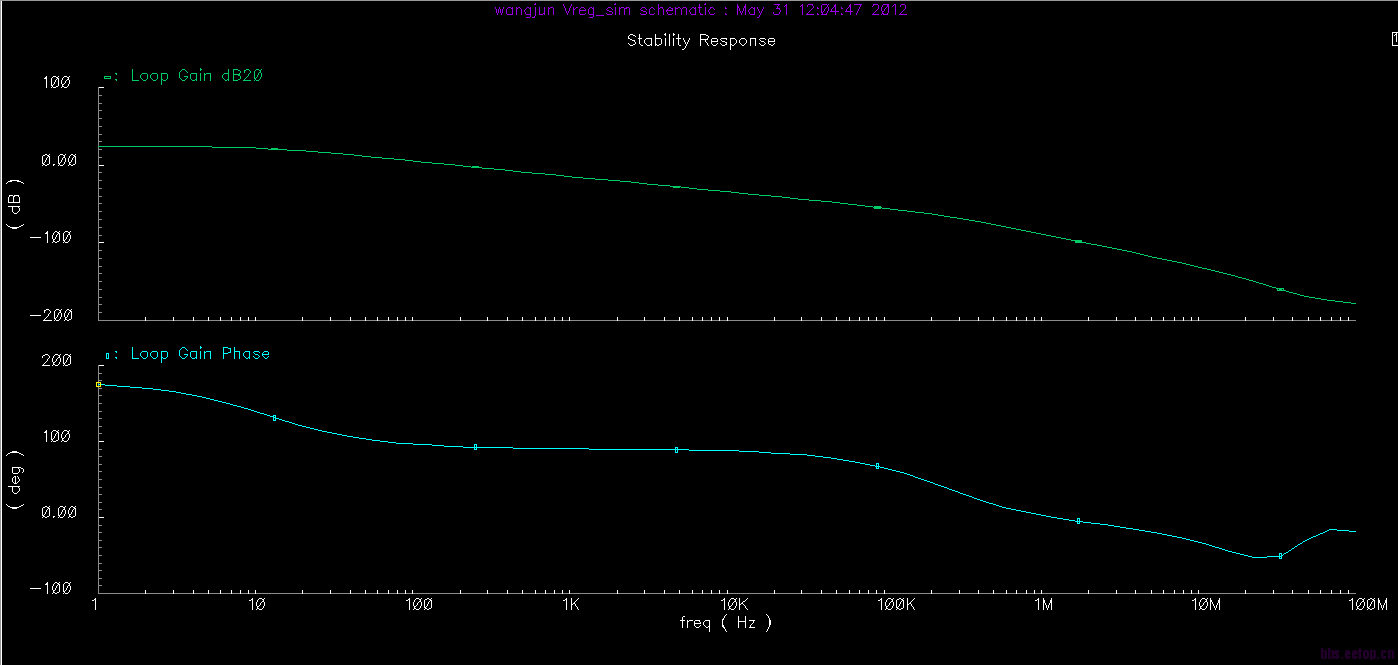Select cyan phase curve marker just above 10 Hz

pos(274,418)
